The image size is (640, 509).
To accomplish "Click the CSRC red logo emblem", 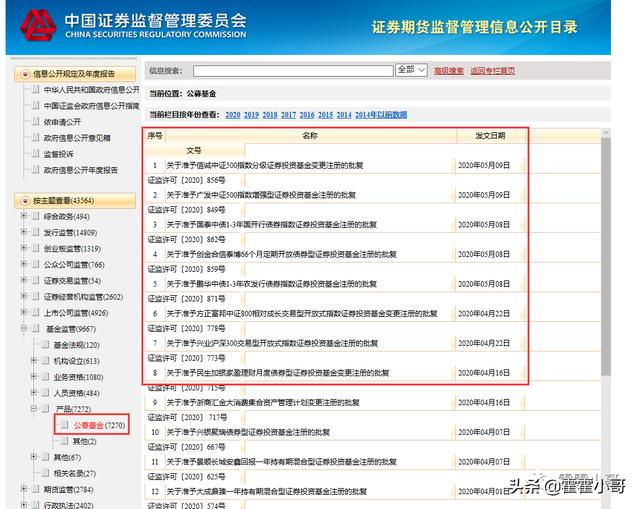I will pyautogui.click(x=38, y=25).
